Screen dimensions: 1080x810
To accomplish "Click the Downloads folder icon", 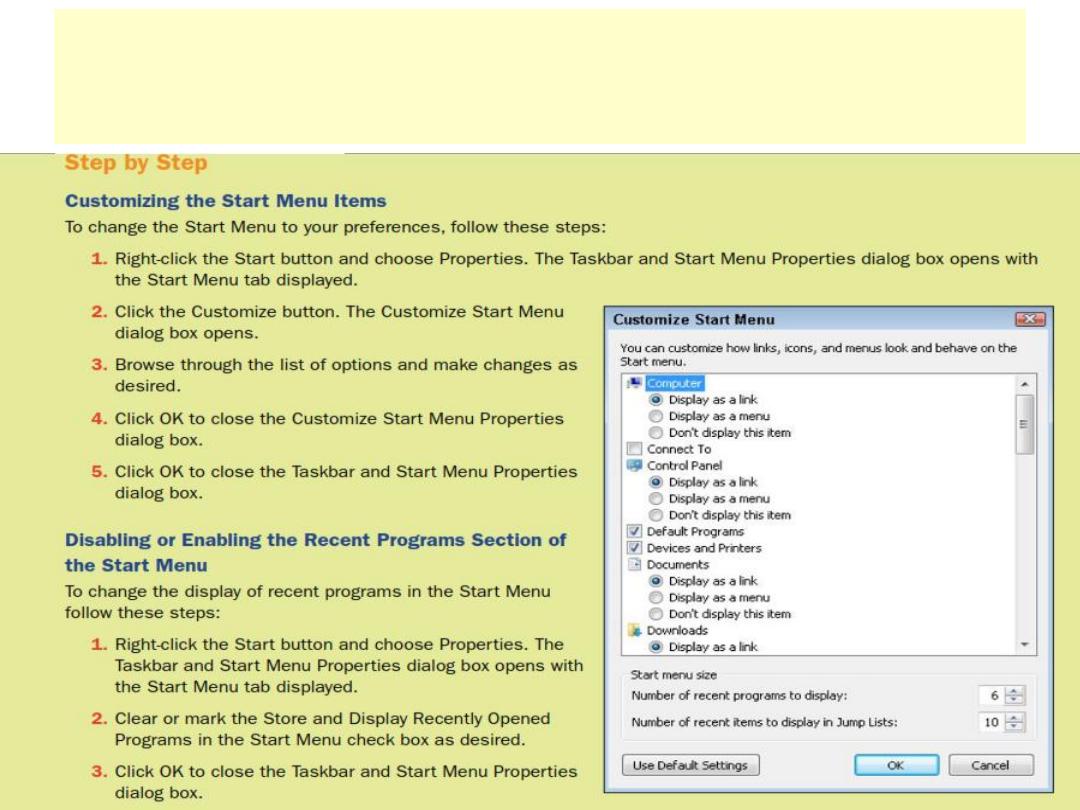I will coord(634,630).
